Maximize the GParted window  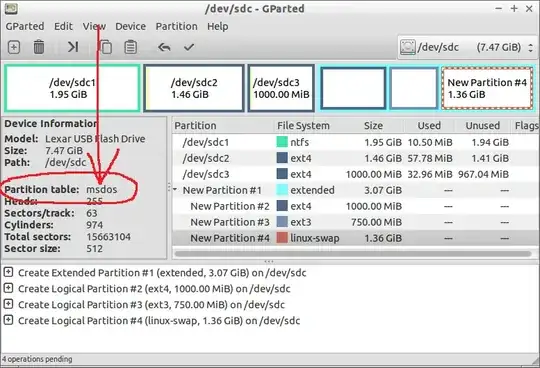(514, 9)
